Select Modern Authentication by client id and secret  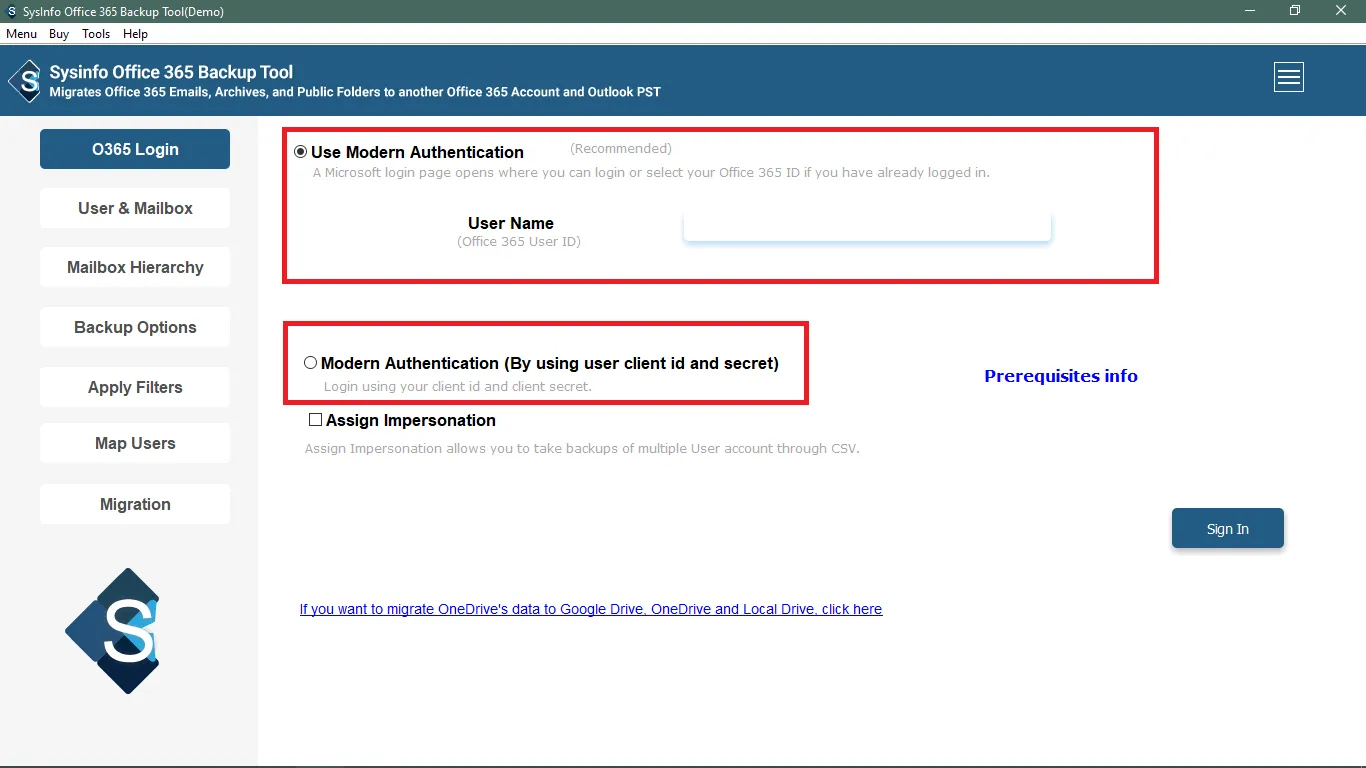point(310,363)
